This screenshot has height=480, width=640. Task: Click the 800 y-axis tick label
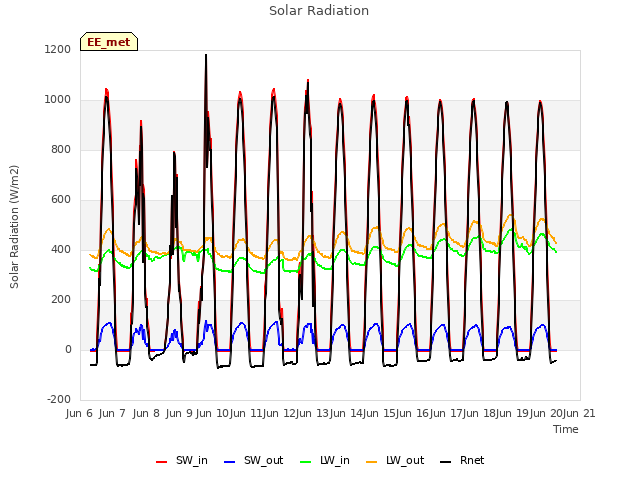(61, 150)
